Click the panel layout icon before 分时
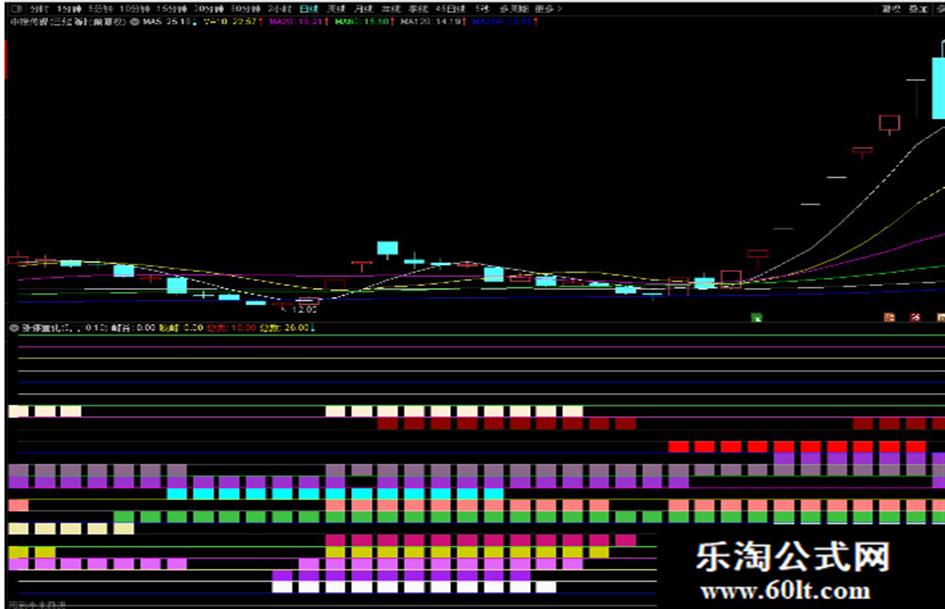Viewport: 945px width, 609px height. coord(16,9)
